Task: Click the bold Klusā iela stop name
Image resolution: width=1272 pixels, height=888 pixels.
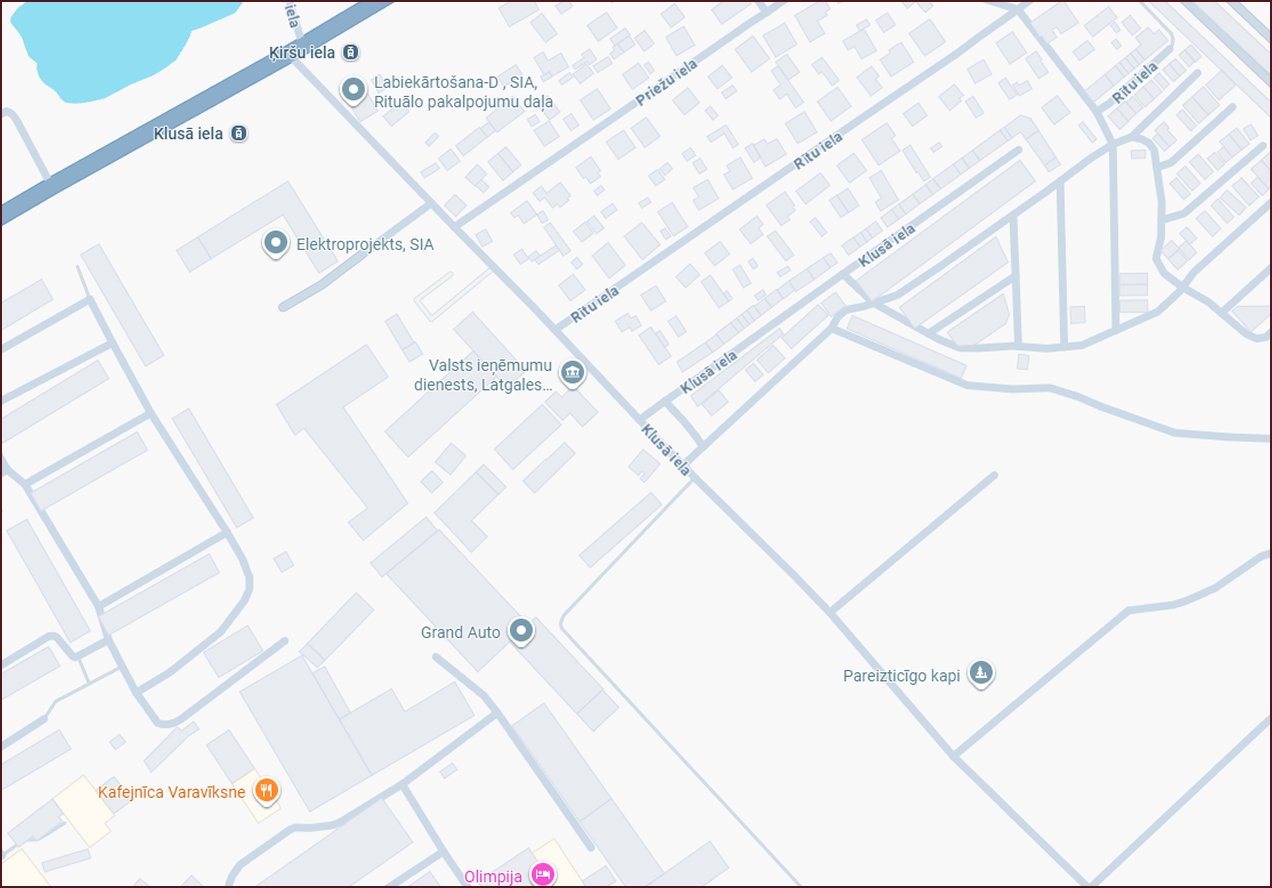Action: (x=190, y=133)
